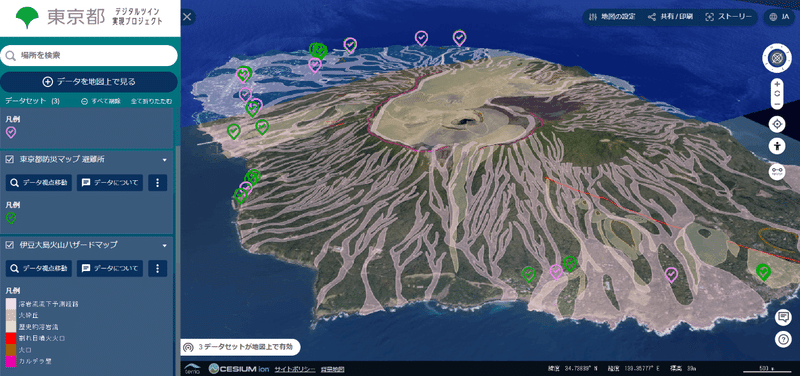Click the brown 火口 legend swatch
The height and width of the screenshot is (376, 800).
(x=11, y=350)
